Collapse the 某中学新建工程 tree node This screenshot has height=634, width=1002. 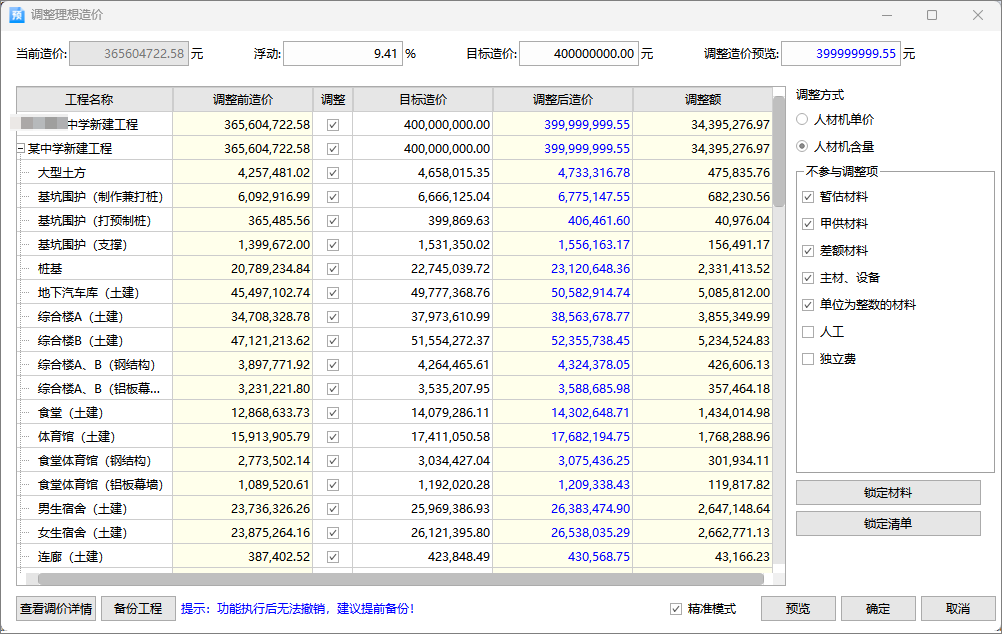pyautogui.click(x=21, y=148)
